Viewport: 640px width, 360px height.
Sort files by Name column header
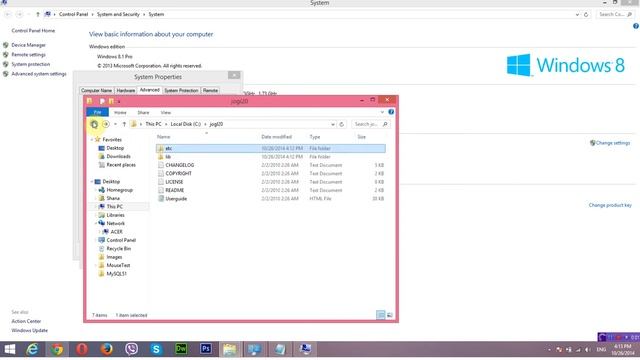164,137
